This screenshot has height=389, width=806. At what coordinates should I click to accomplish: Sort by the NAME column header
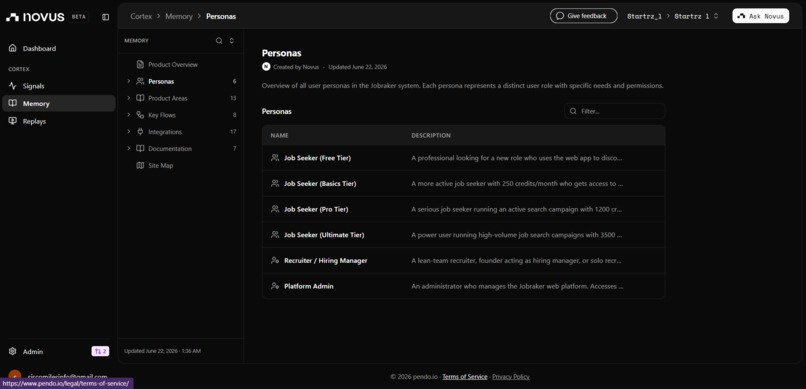point(280,136)
